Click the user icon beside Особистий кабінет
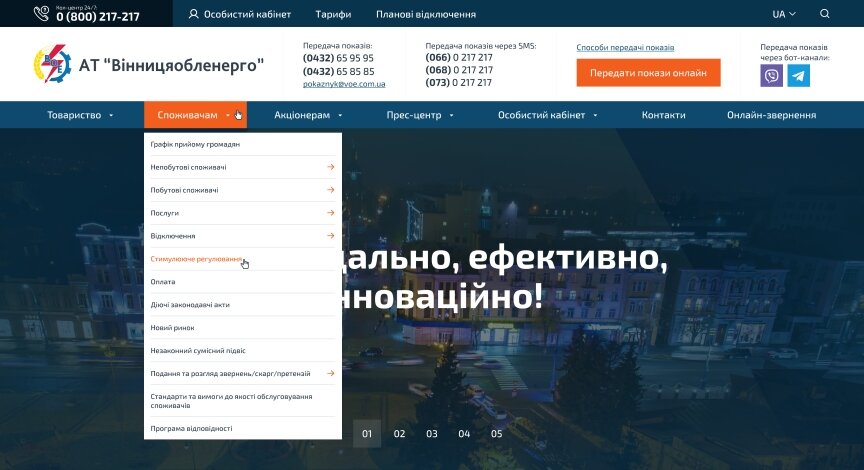Image resolution: width=864 pixels, height=470 pixels. click(193, 14)
